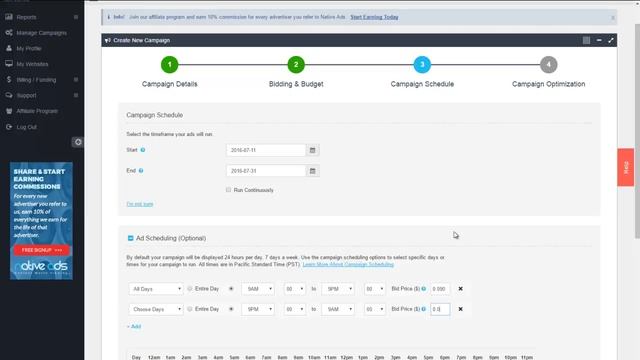Screen dimensions: 640x360
Task: Click grid icon in Create New Campaign header
Action: pos(586,40)
